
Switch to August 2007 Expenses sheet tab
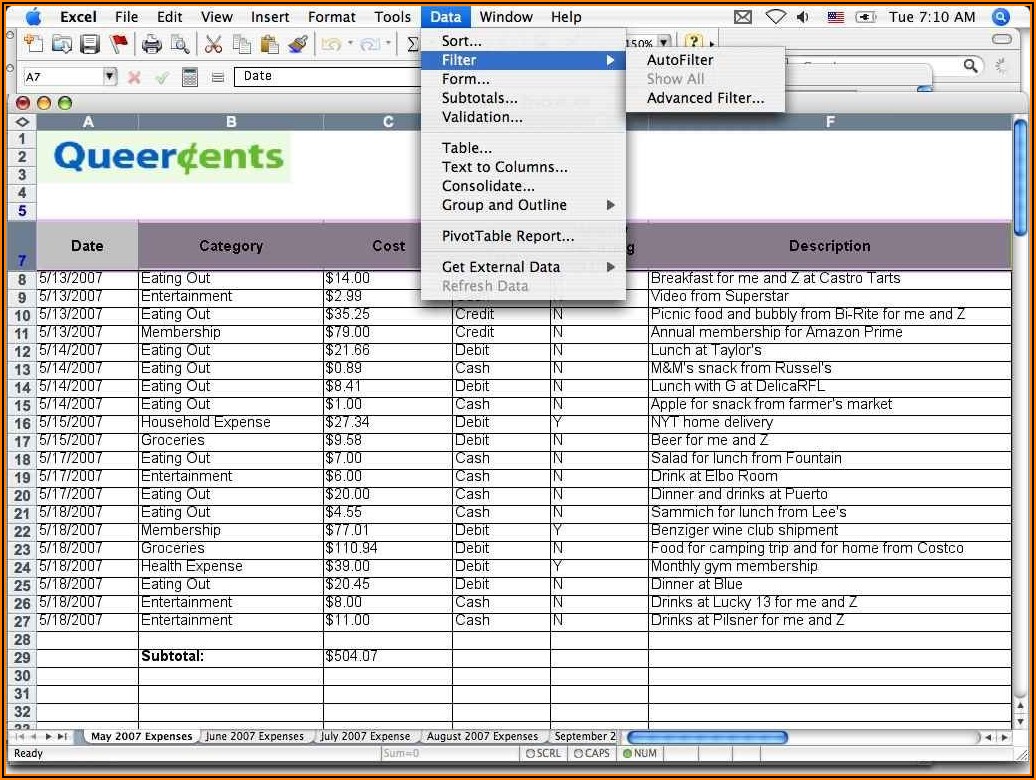tap(482, 736)
